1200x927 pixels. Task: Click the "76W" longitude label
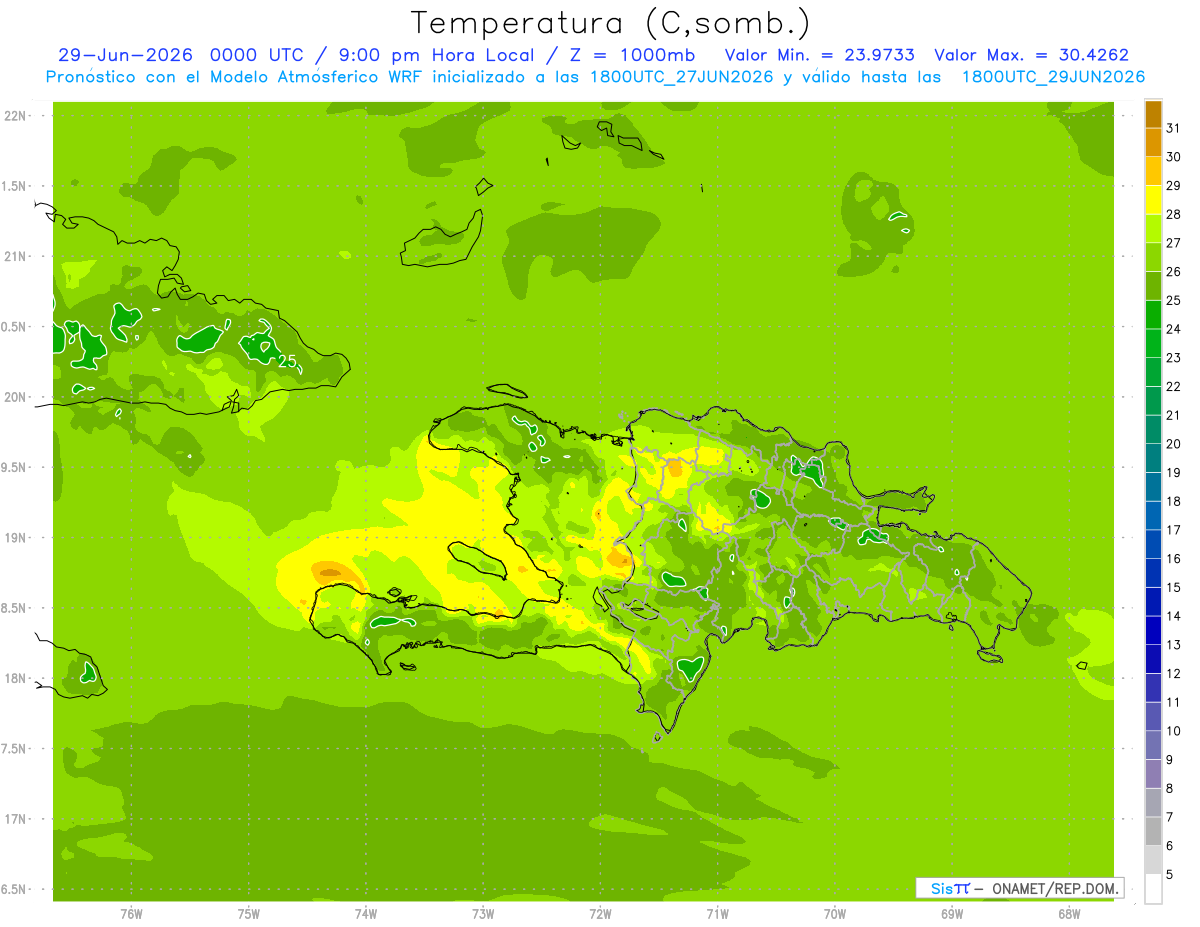(x=131, y=914)
